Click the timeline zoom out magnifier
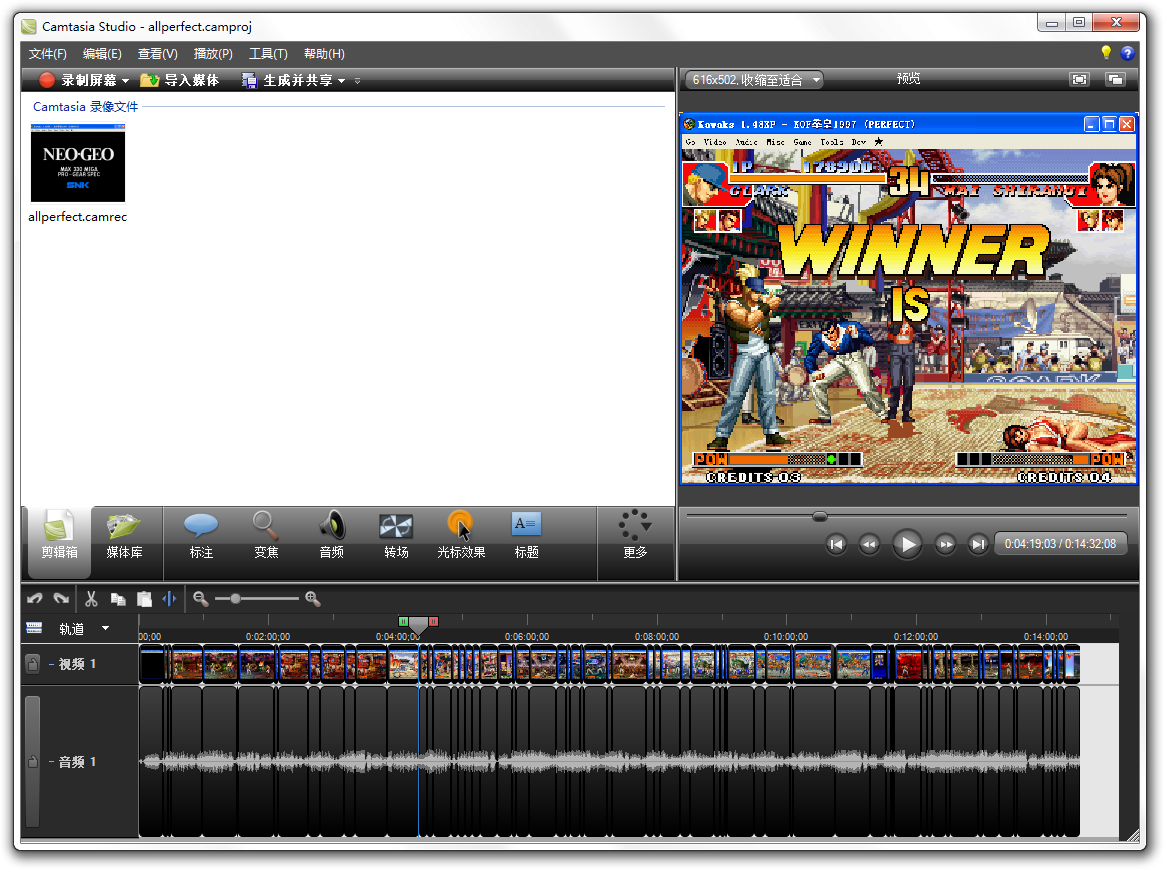Viewport: 1165px width, 870px height. coord(201,599)
